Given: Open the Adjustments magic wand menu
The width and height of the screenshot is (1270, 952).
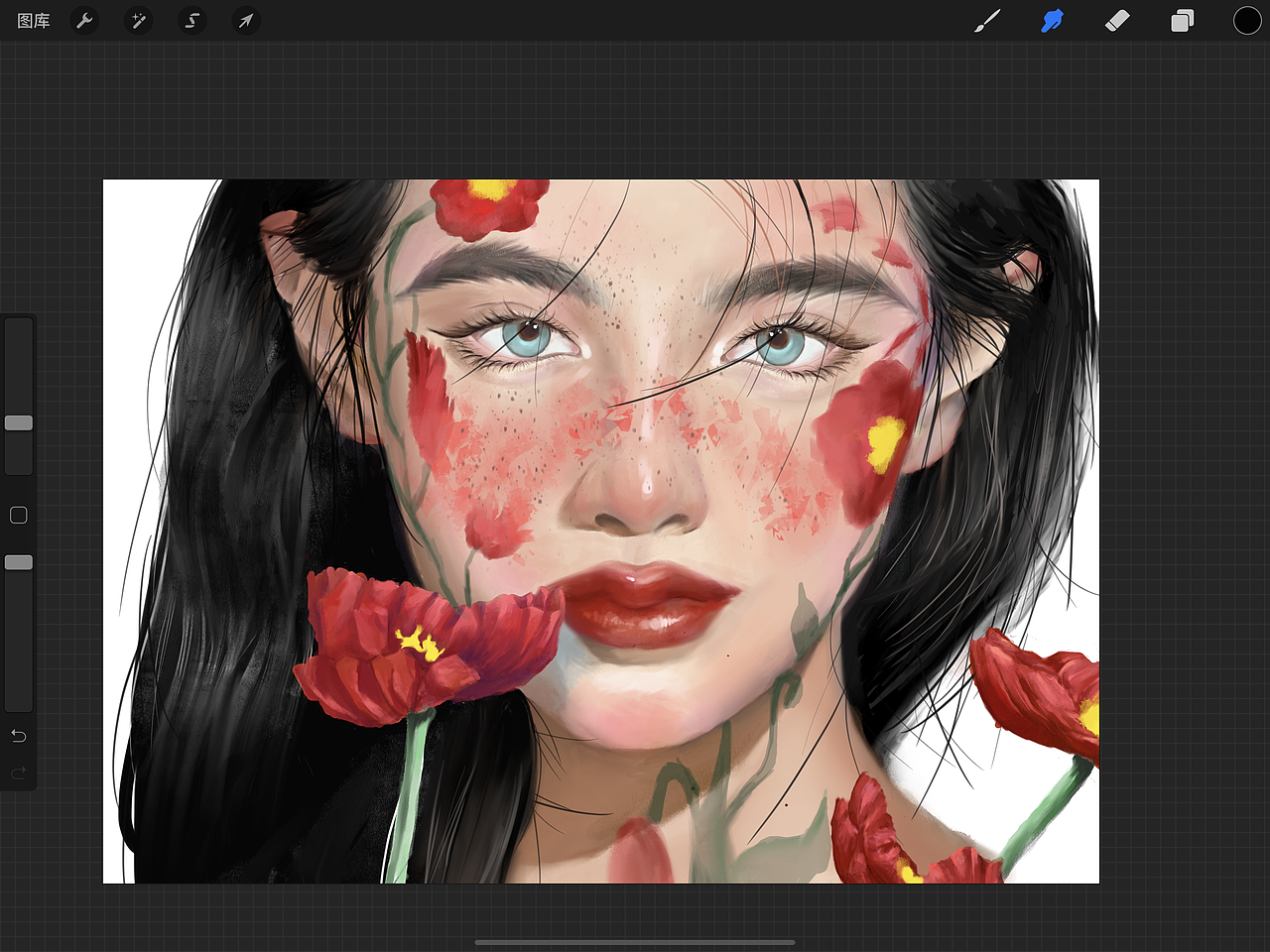Looking at the screenshot, I should pos(139,21).
